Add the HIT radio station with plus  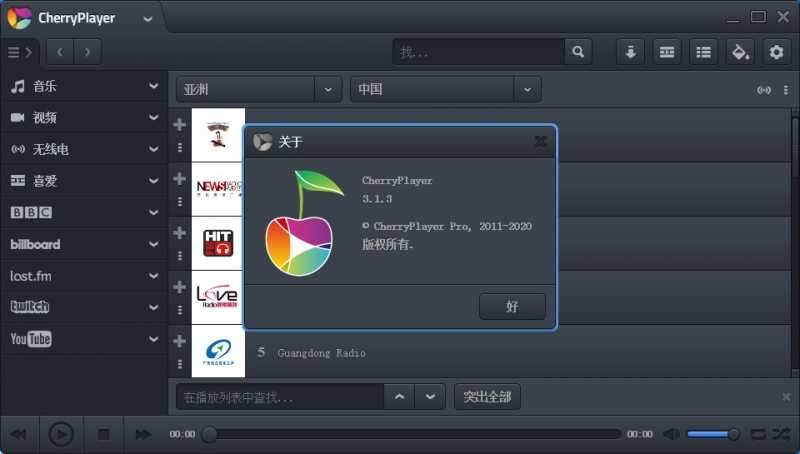[180, 233]
